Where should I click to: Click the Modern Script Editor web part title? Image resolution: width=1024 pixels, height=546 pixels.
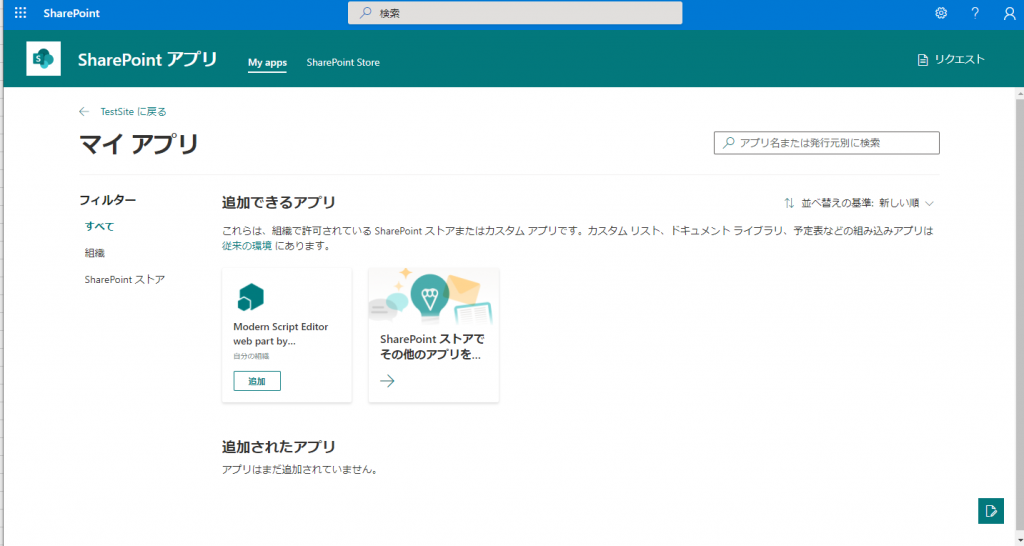tap(281, 334)
